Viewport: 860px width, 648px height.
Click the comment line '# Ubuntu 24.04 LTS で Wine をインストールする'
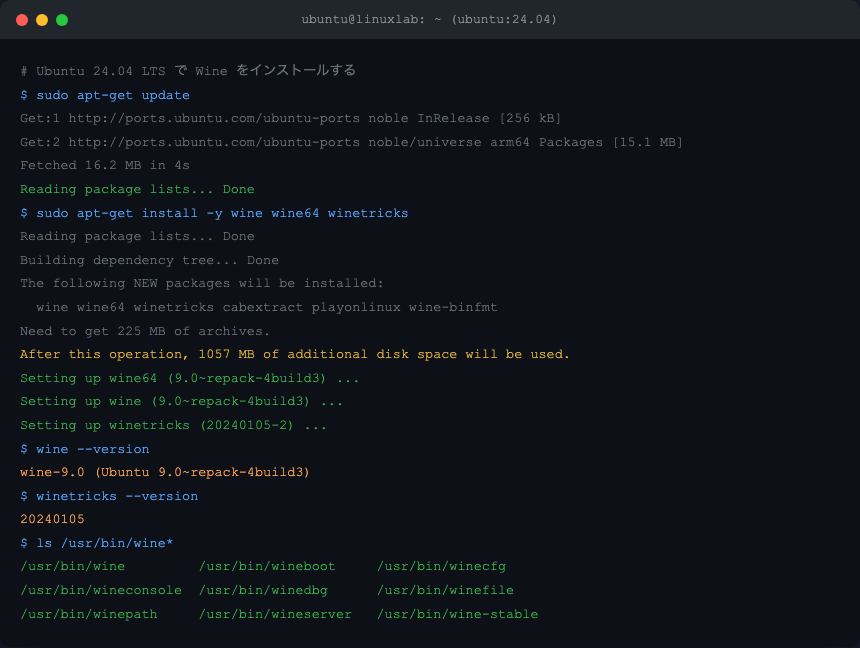pos(188,71)
